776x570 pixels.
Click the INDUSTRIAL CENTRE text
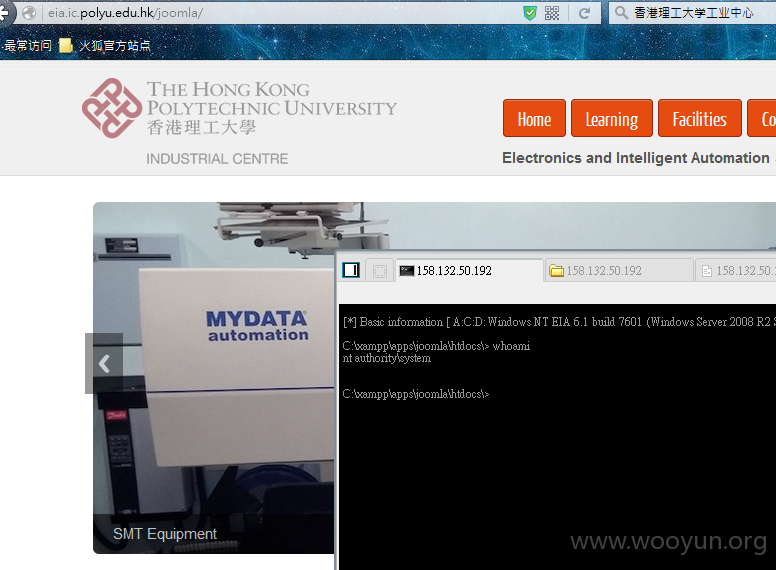217,159
